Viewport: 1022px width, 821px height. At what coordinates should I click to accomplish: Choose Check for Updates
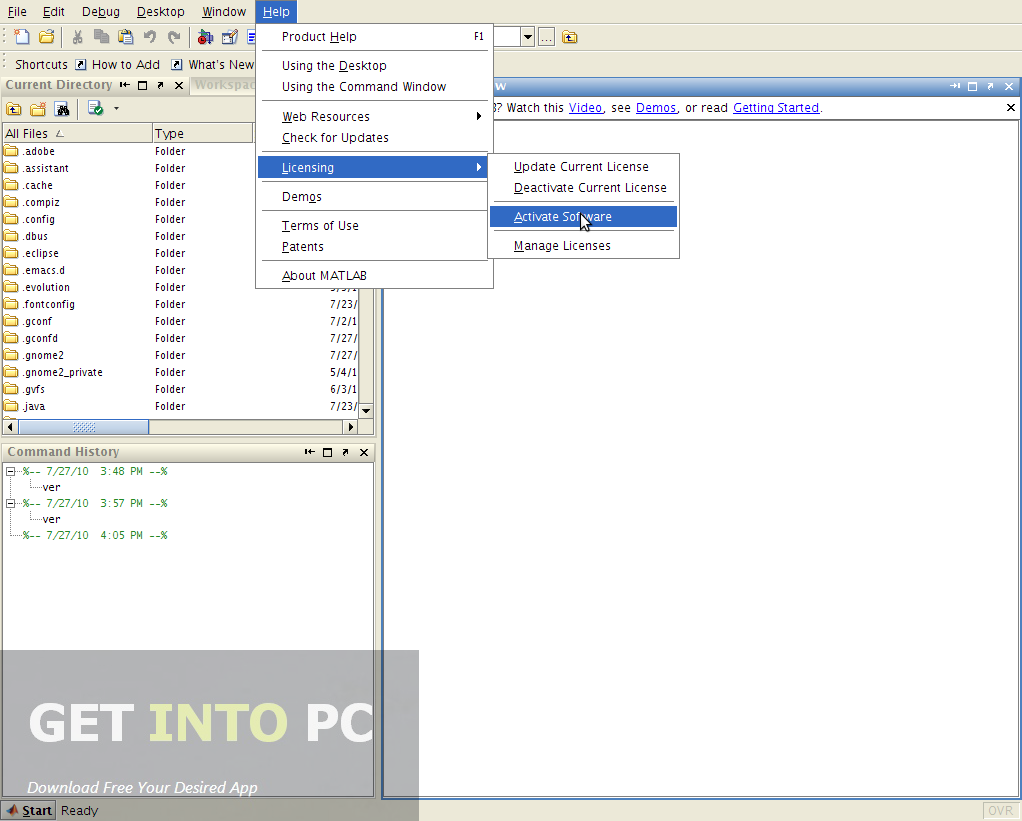click(375, 137)
